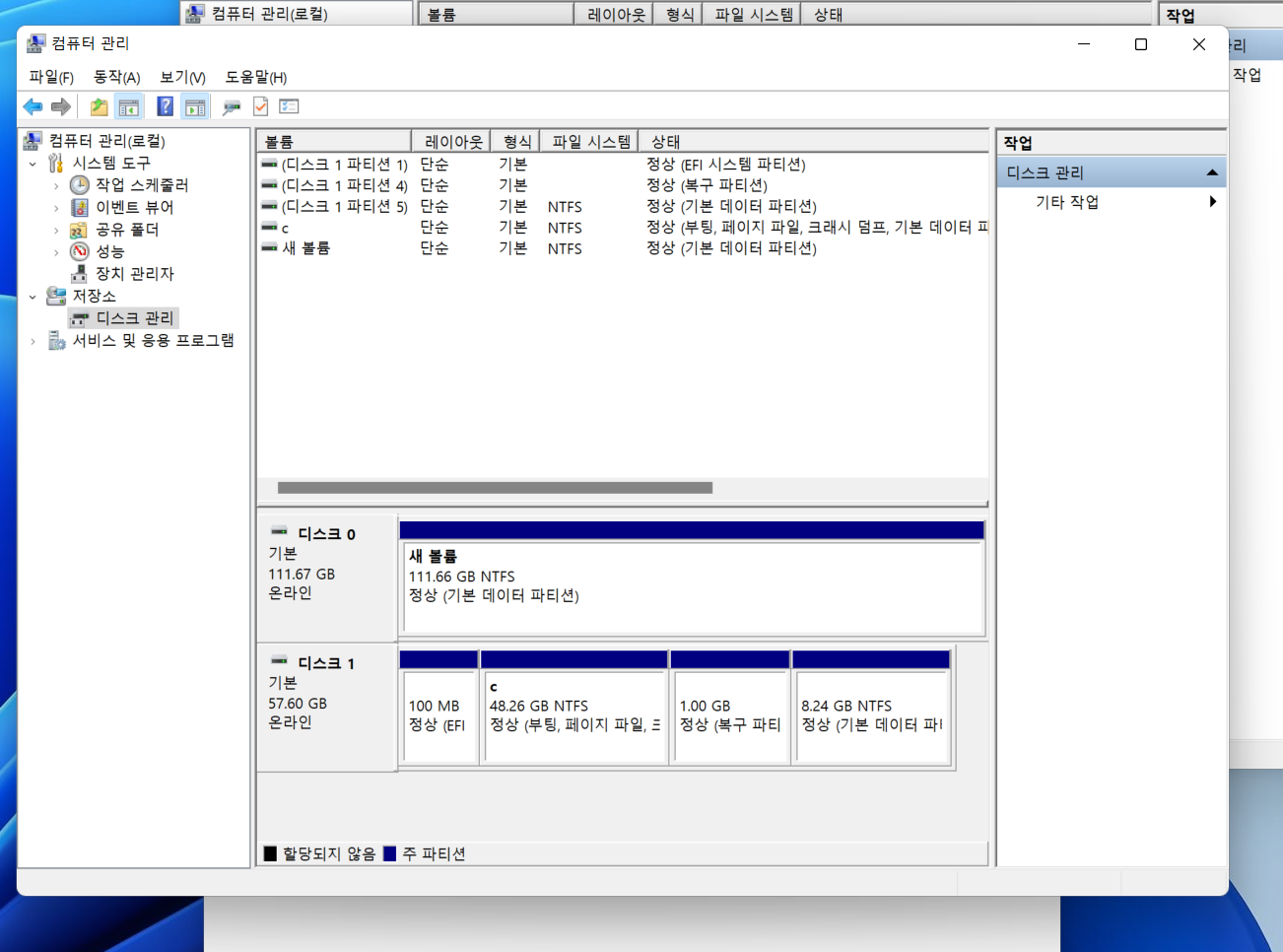This screenshot has width=1283, height=952.
Task: Select the (디스크 1 파티션 4) volume row
Action: coord(624,185)
